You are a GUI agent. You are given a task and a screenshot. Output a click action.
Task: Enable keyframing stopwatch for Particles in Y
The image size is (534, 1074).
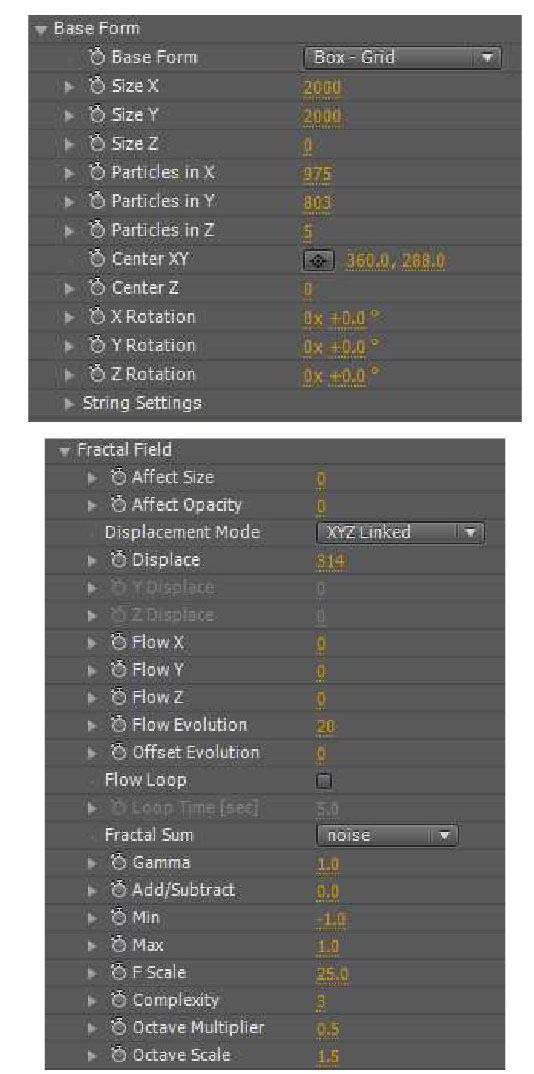pyautogui.click(x=97, y=202)
